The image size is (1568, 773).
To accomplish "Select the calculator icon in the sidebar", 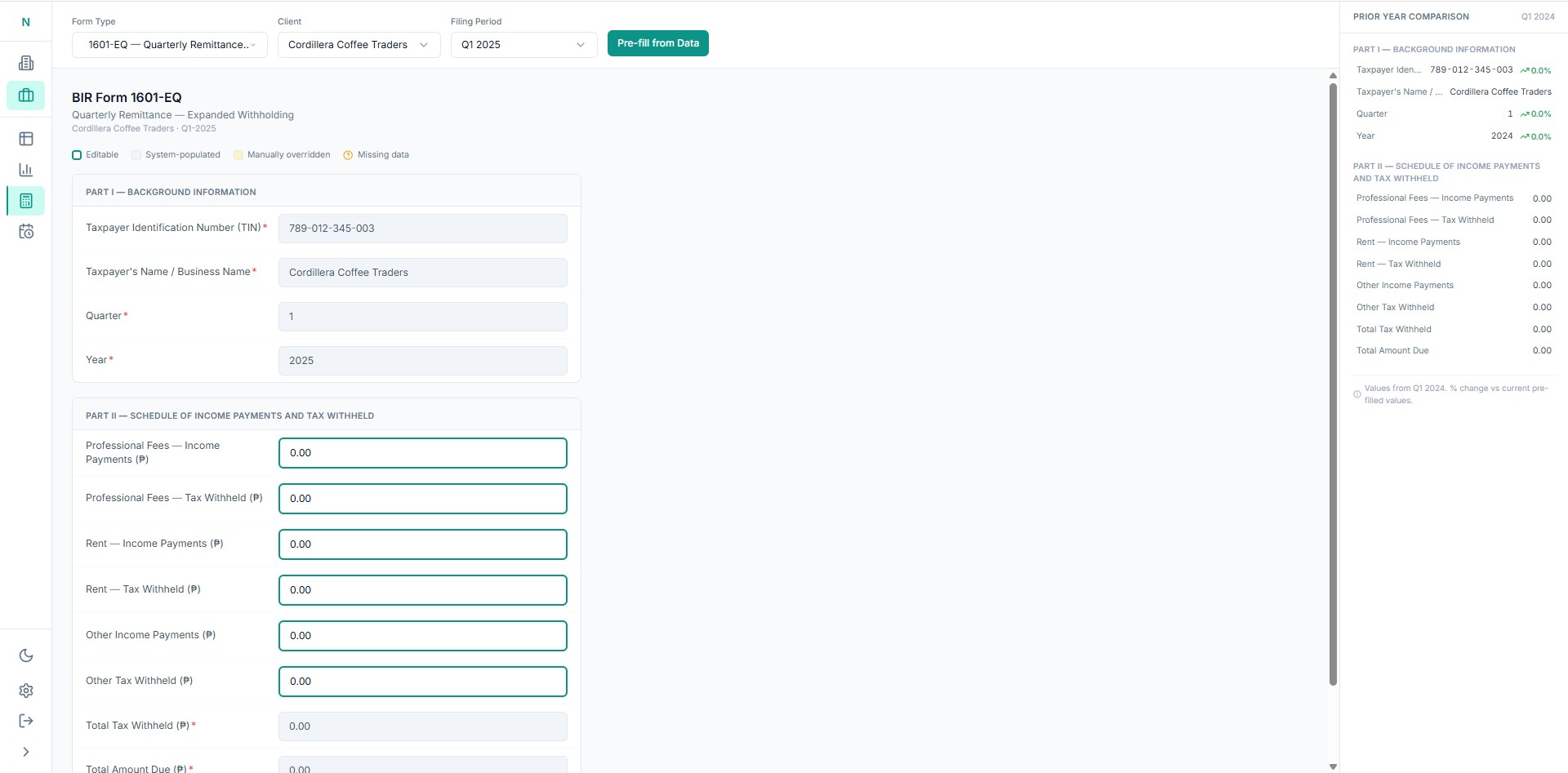I will pyautogui.click(x=26, y=201).
